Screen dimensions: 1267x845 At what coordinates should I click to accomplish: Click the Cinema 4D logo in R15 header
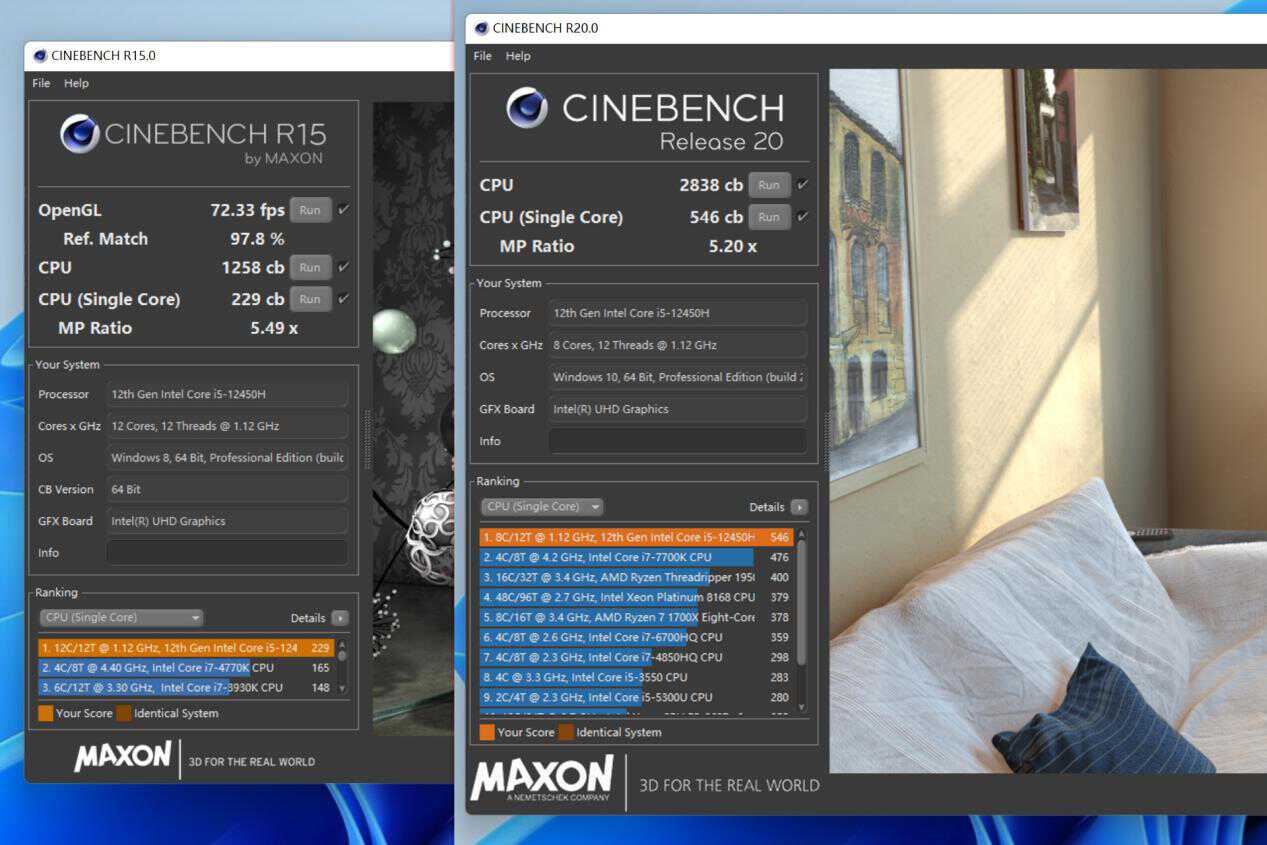click(x=80, y=133)
